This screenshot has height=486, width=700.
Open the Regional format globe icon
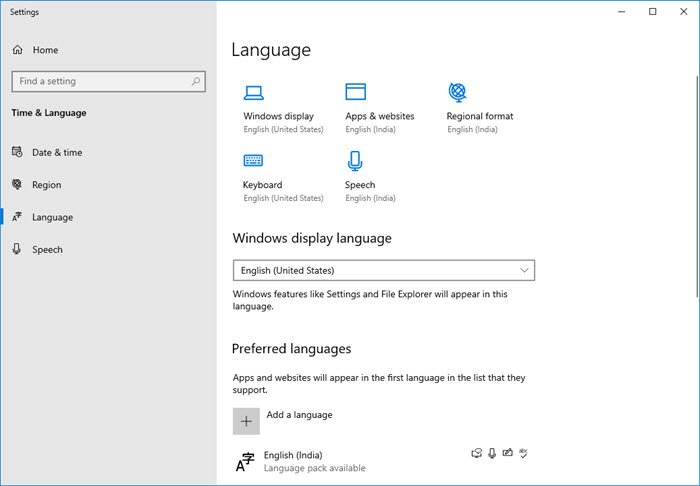(x=458, y=92)
